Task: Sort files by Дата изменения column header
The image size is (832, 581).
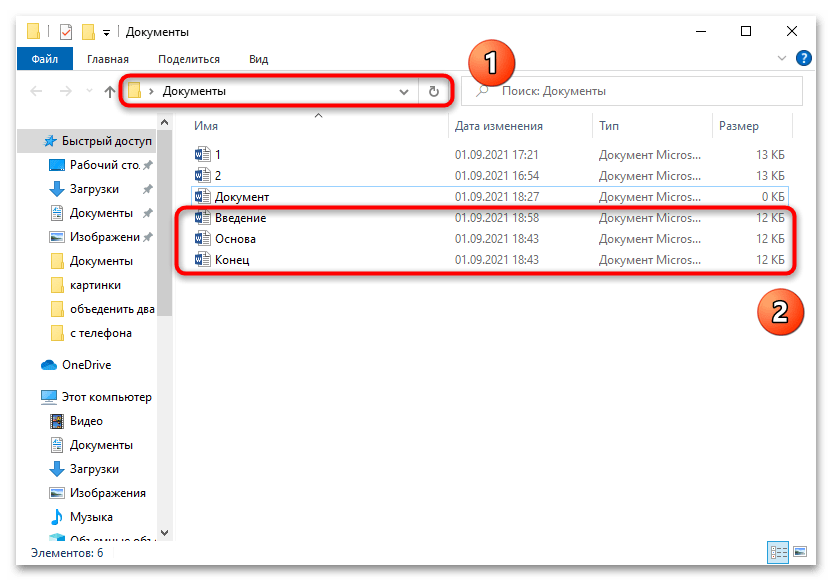Action: point(499,126)
